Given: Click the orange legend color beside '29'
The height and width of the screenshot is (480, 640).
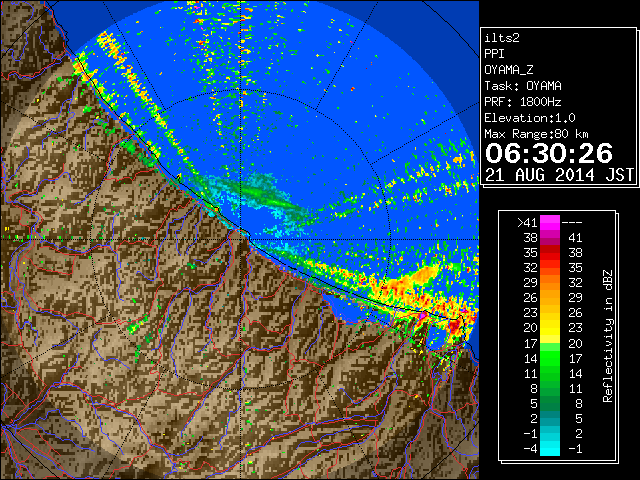Looking at the screenshot, I should [x=550, y=282].
